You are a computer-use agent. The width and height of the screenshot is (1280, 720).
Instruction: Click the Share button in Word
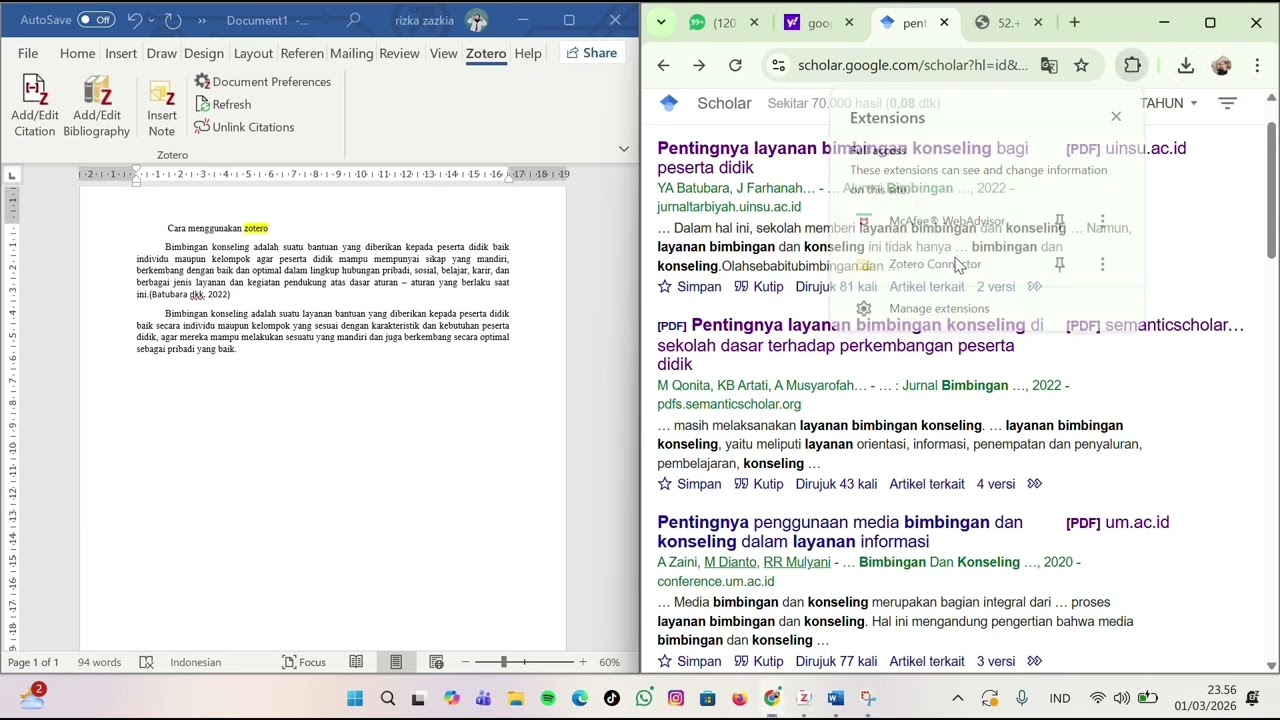point(591,53)
